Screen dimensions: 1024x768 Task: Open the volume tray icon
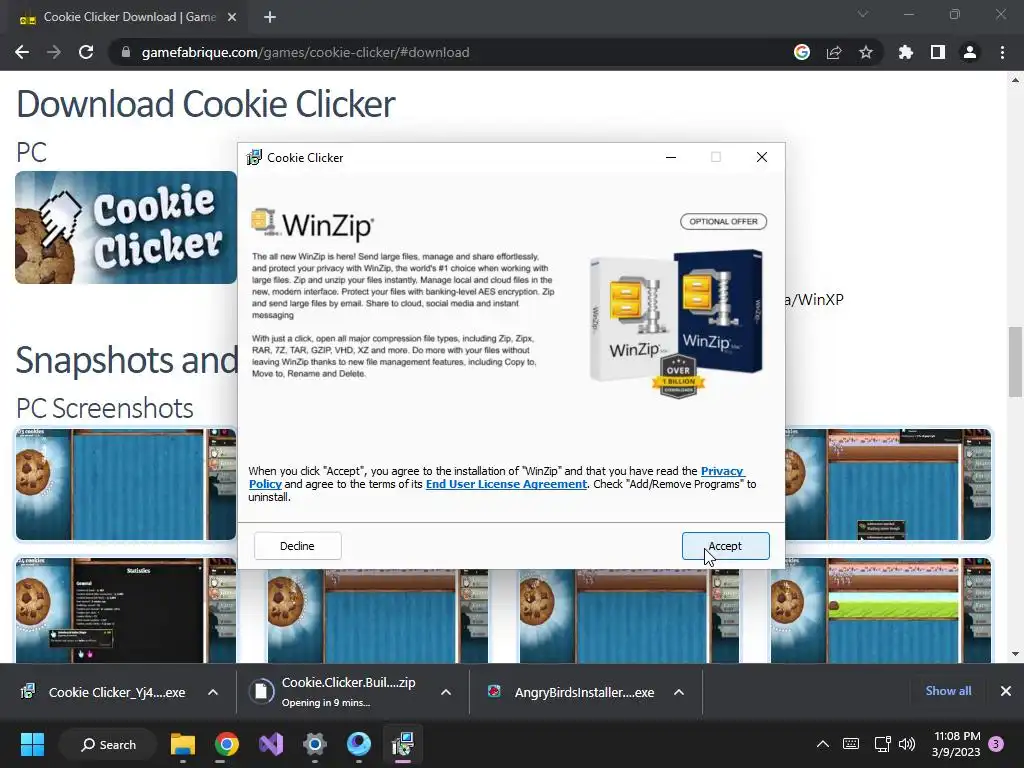click(907, 744)
